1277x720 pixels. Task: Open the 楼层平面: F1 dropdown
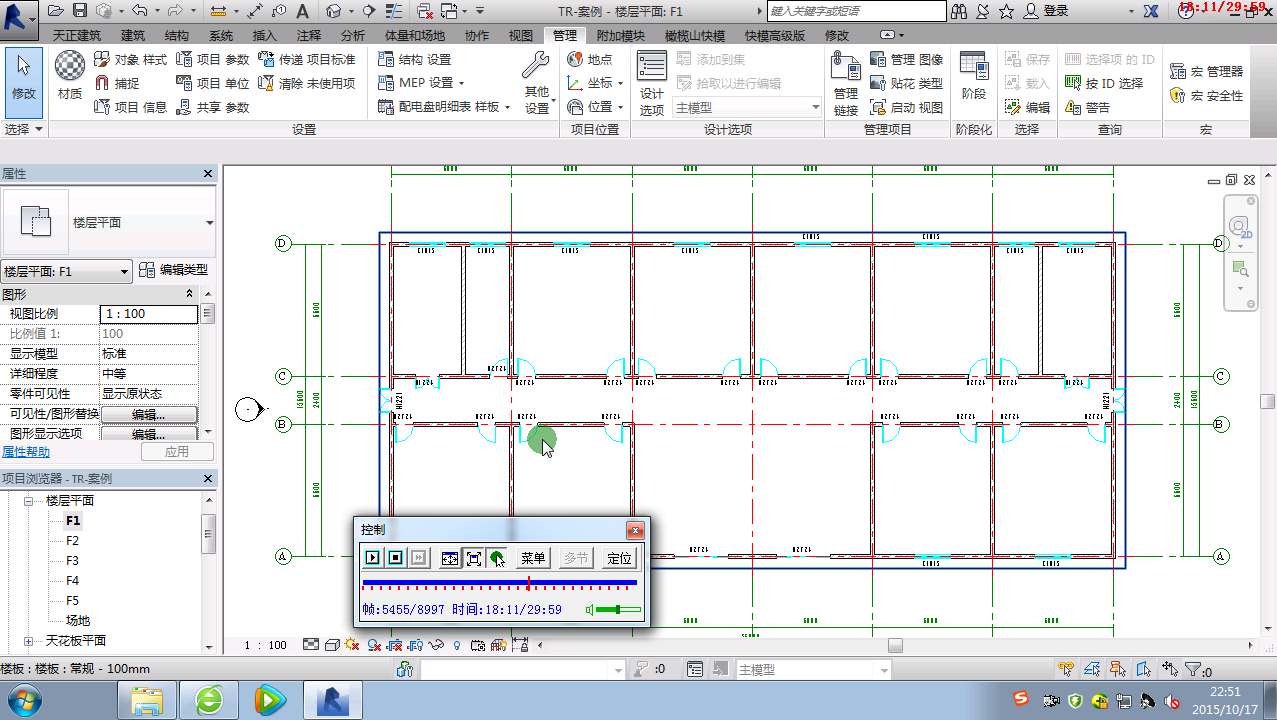pyautogui.click(x=126, y=270)
